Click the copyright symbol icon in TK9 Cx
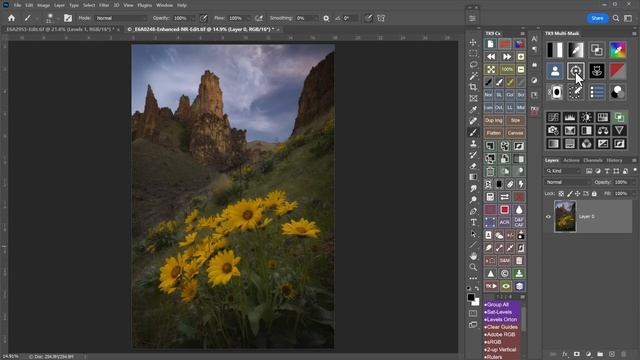 (x=504, y=273)
